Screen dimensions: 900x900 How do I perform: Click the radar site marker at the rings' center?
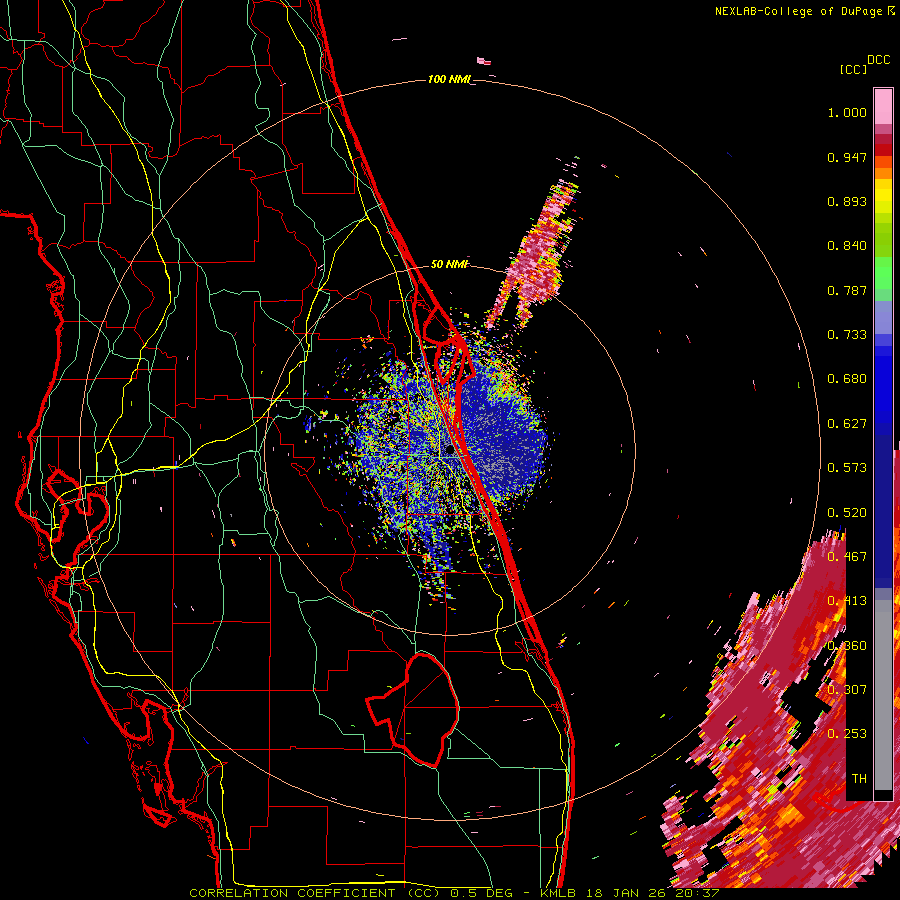[449, 451]
